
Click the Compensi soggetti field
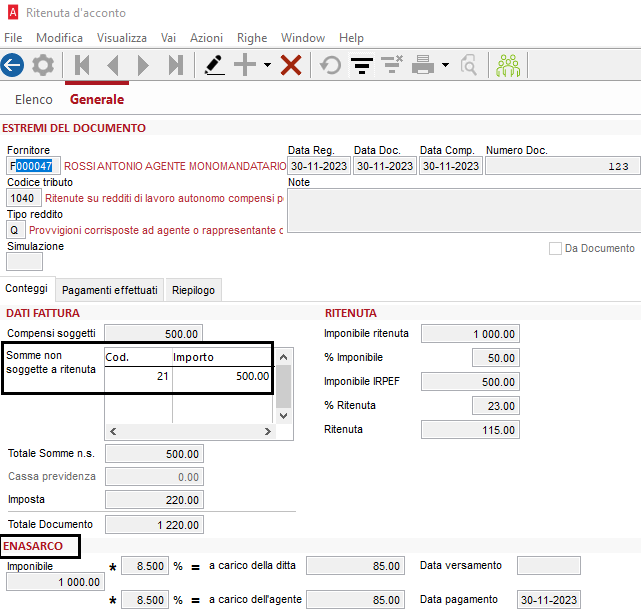153,334
